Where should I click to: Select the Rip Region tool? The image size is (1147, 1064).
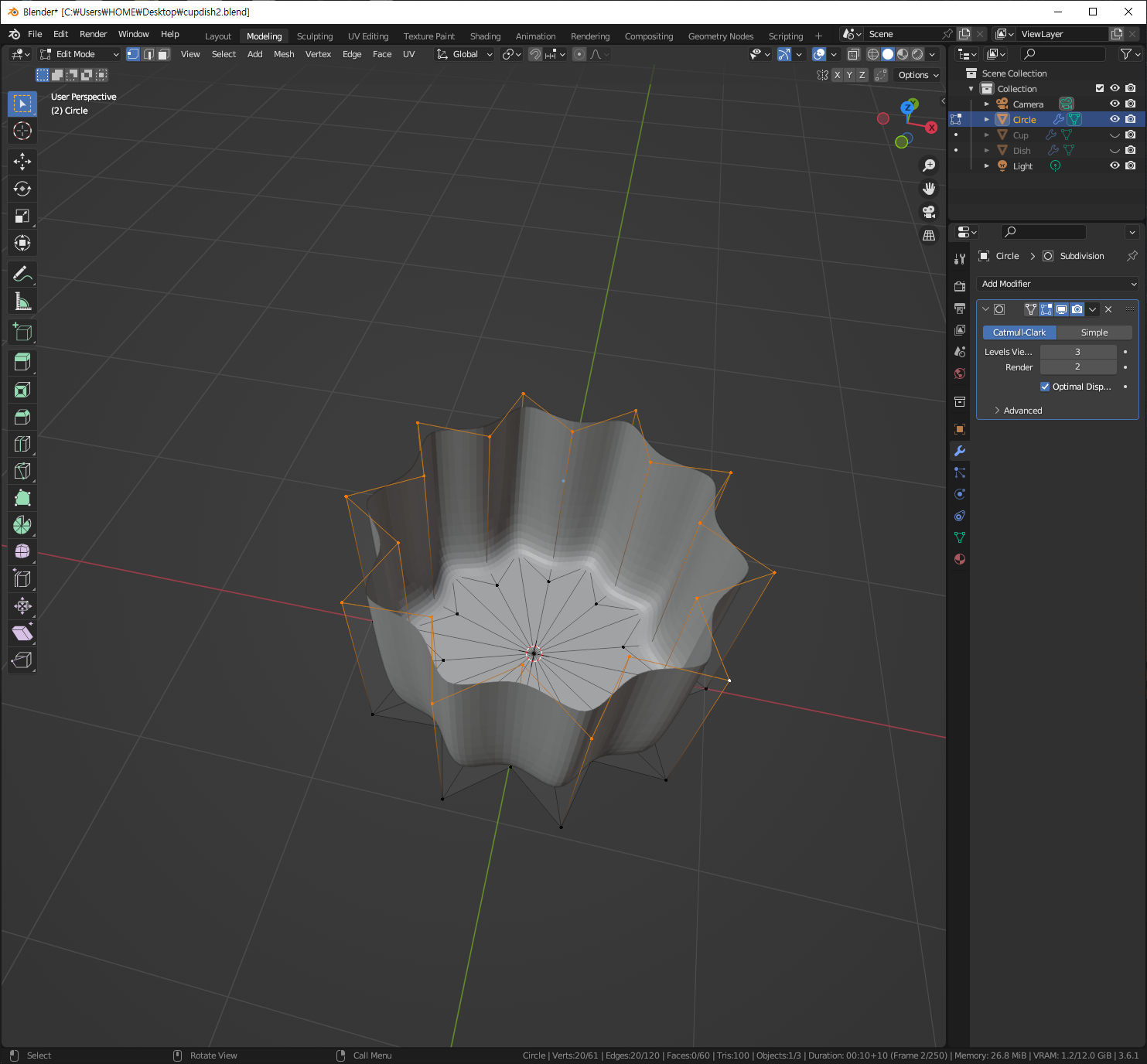[22, 660]
